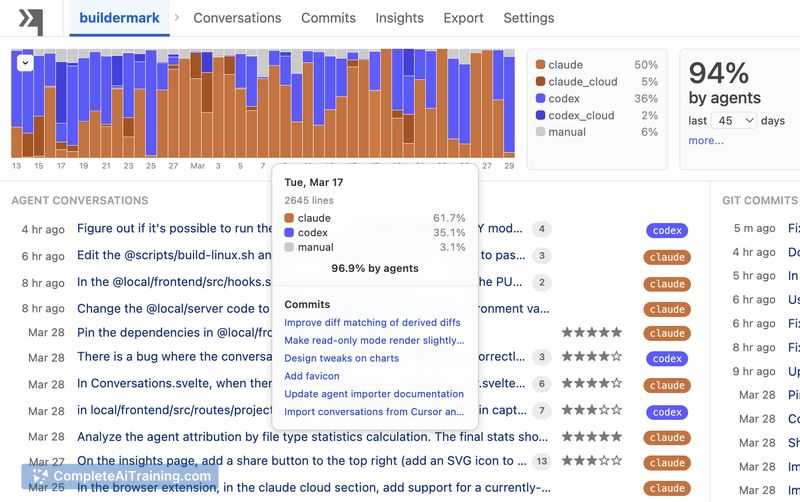This screenshot has height=502, width=800.
Task: Switch to the Commits tab
Action: [328, 18]
